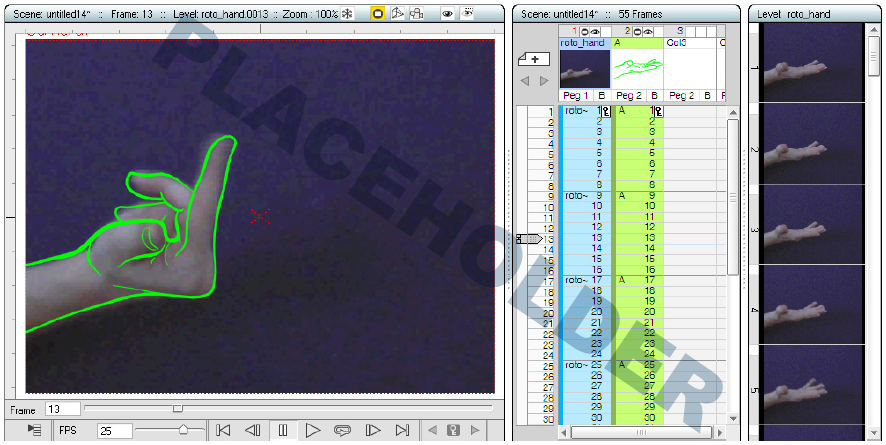Screen dimensions: 886x445
Task: Click Level strip scrollbar up arrow
Action: pos(874,29)
